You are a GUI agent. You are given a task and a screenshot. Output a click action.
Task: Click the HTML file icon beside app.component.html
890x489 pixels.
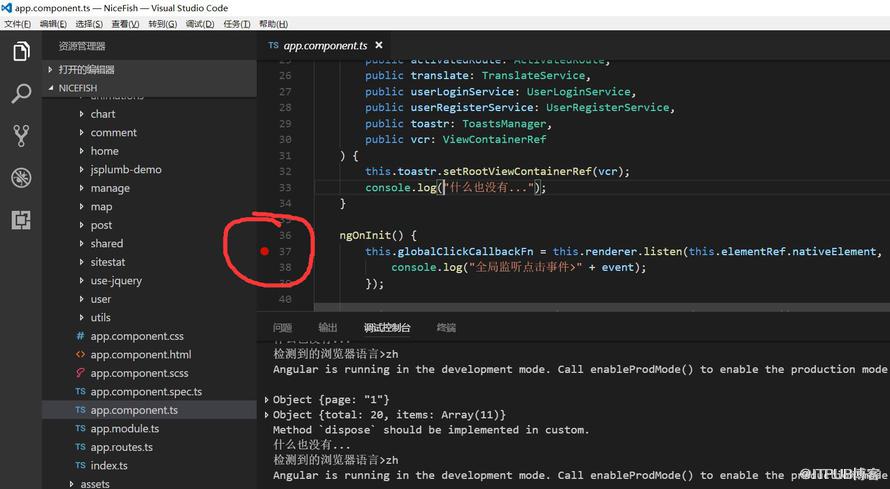pos(81,355)
